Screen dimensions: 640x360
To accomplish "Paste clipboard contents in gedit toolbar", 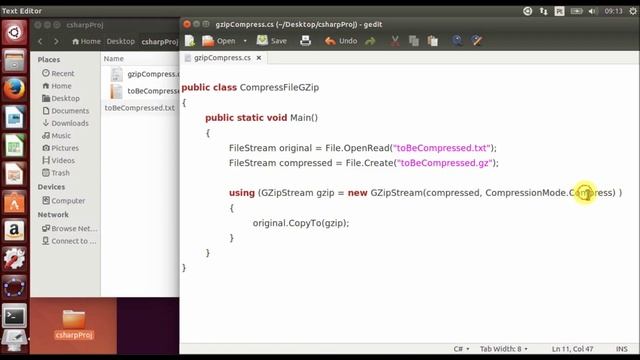I will click(433, 41).
